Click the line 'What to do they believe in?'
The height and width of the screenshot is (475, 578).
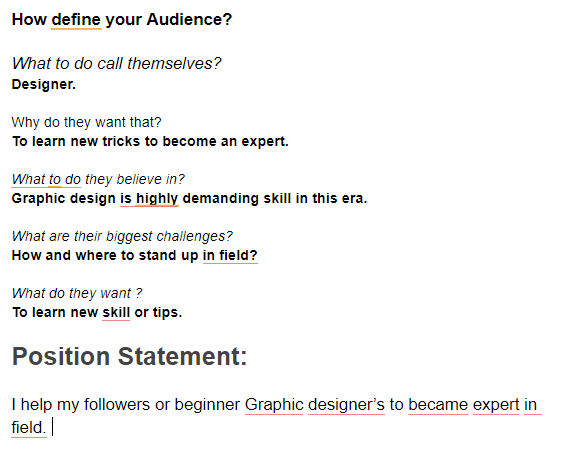[x=98, y=179]
